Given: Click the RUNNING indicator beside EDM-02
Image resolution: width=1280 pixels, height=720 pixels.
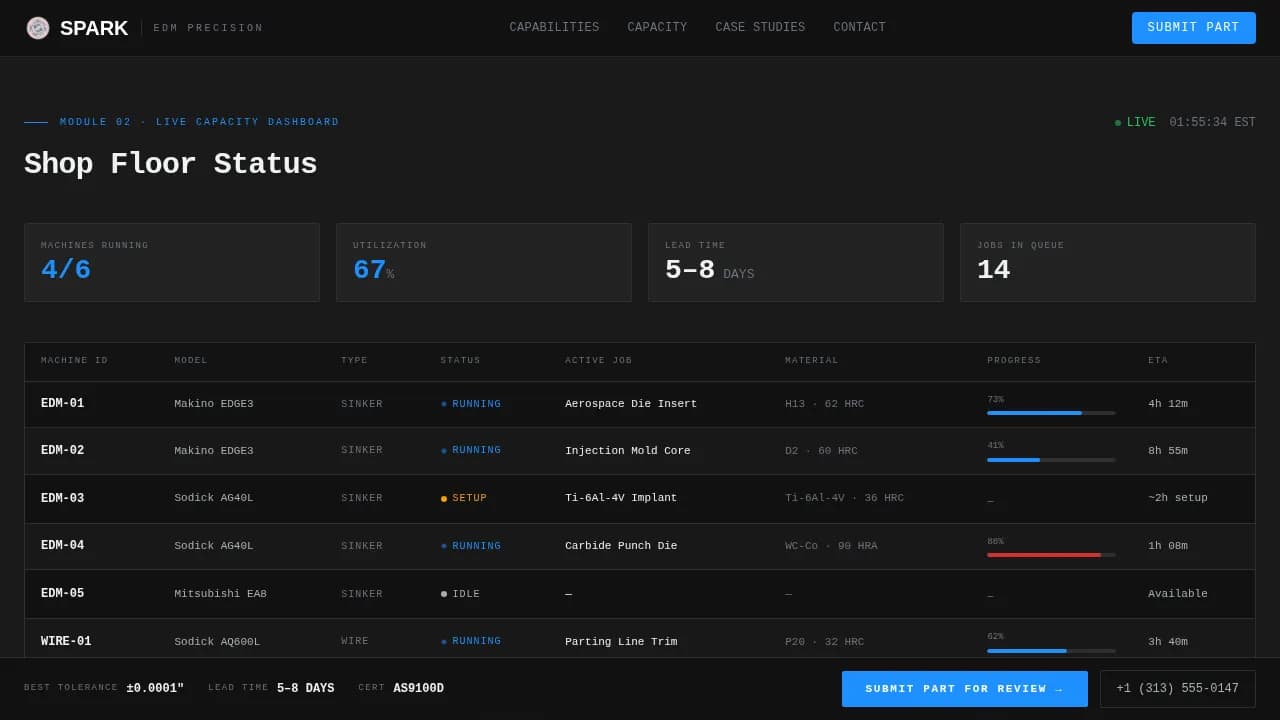Looking at the screenshot, I should 443,450.
